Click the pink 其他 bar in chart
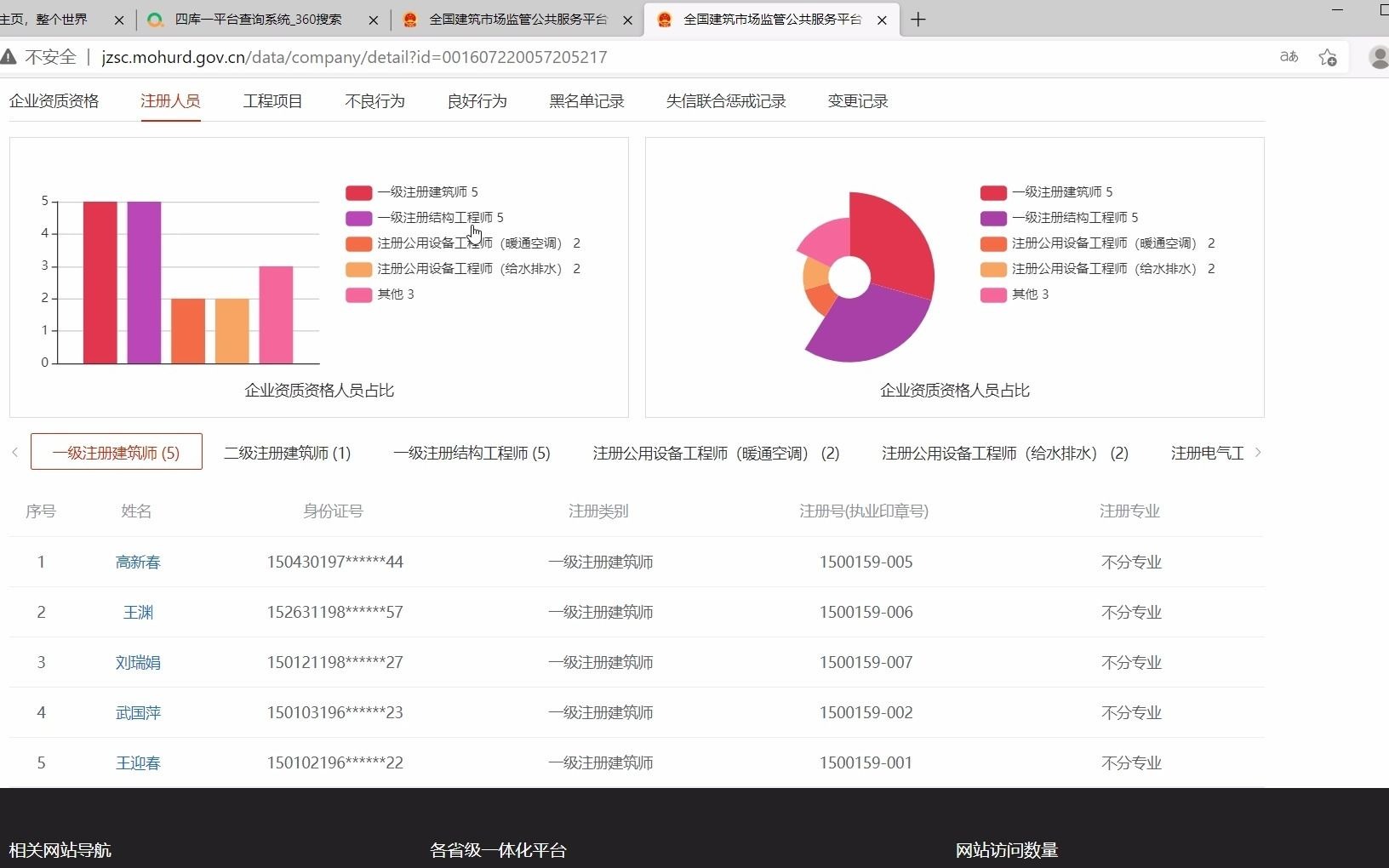The height and width of the screenshot is (868, 1389). tap(276, 315)
